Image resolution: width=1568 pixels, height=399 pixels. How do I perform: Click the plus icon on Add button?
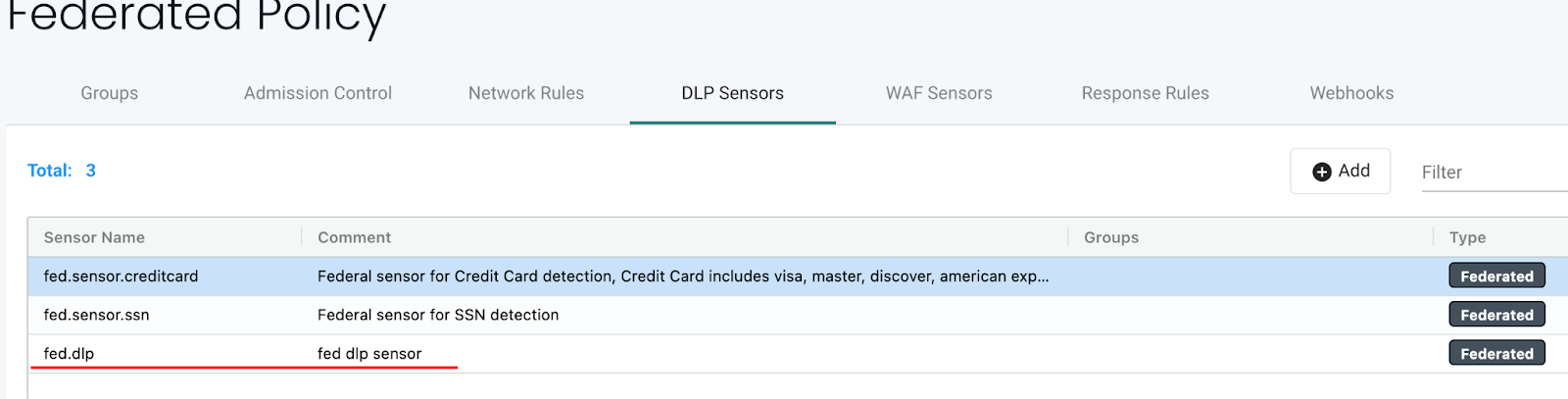point(1321,172)
